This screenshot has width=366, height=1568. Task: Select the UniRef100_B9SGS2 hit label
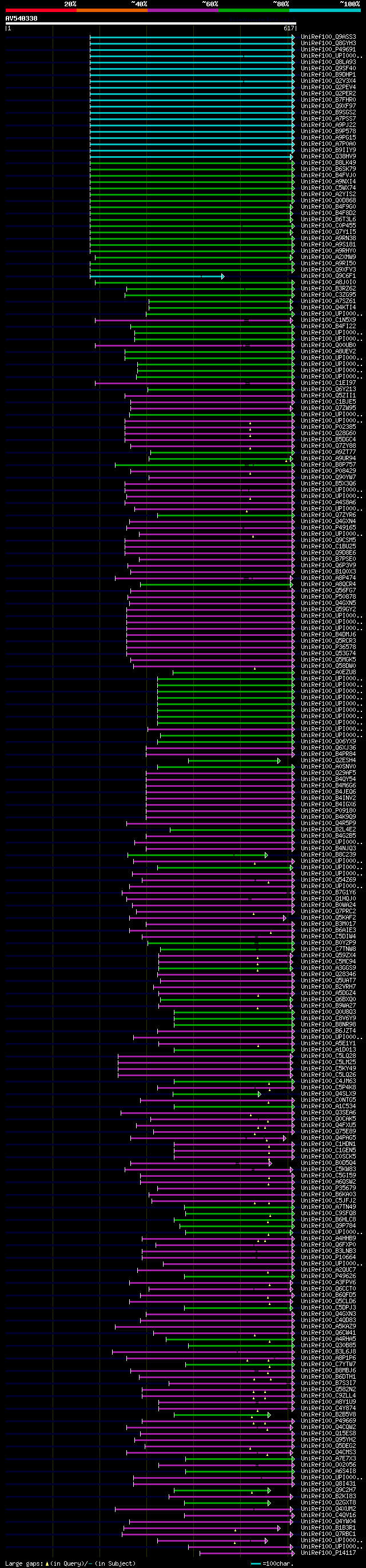pyautogui.click(x=328, y=113)
